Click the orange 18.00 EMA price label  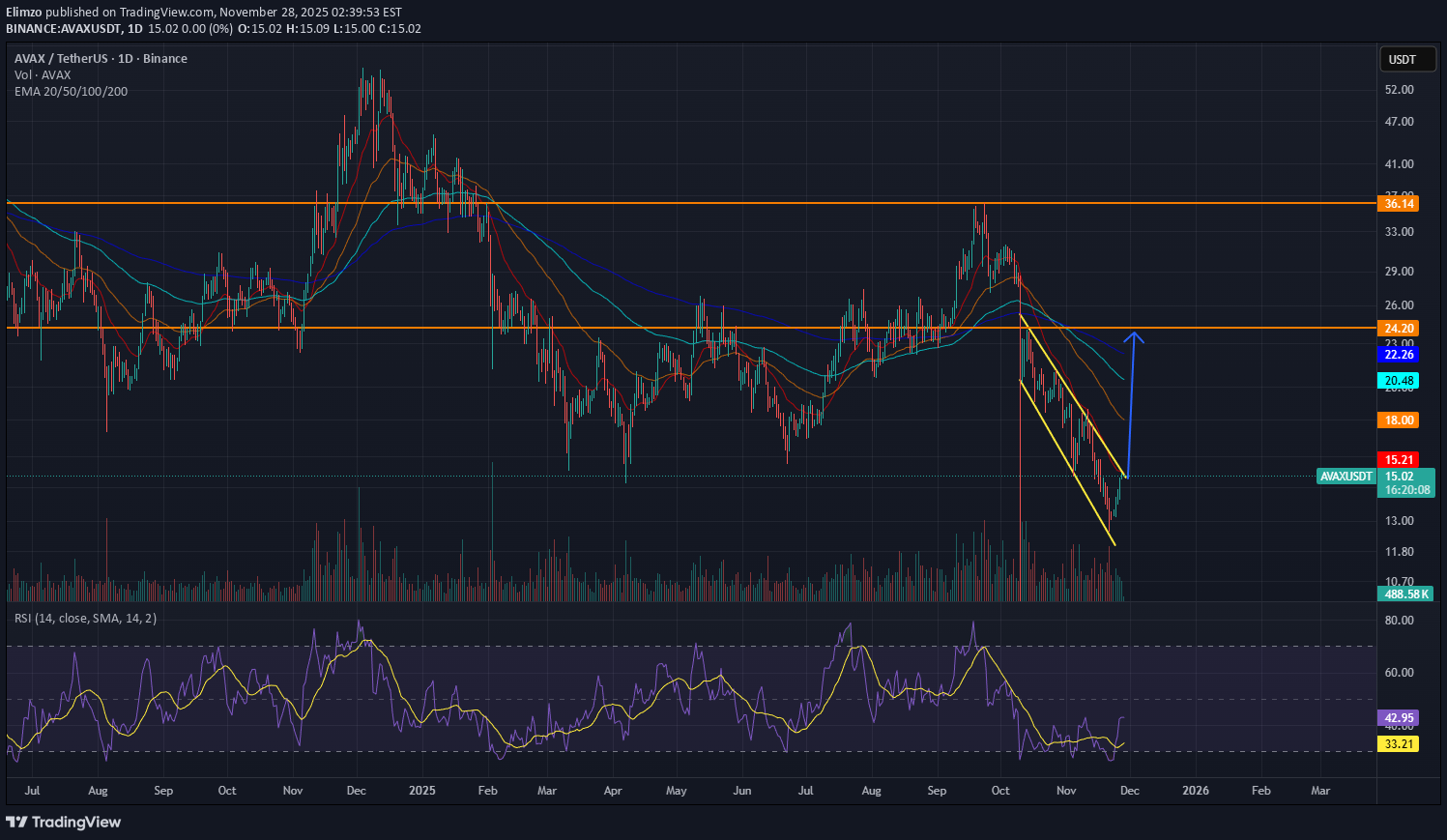(x=1399, y=420)
